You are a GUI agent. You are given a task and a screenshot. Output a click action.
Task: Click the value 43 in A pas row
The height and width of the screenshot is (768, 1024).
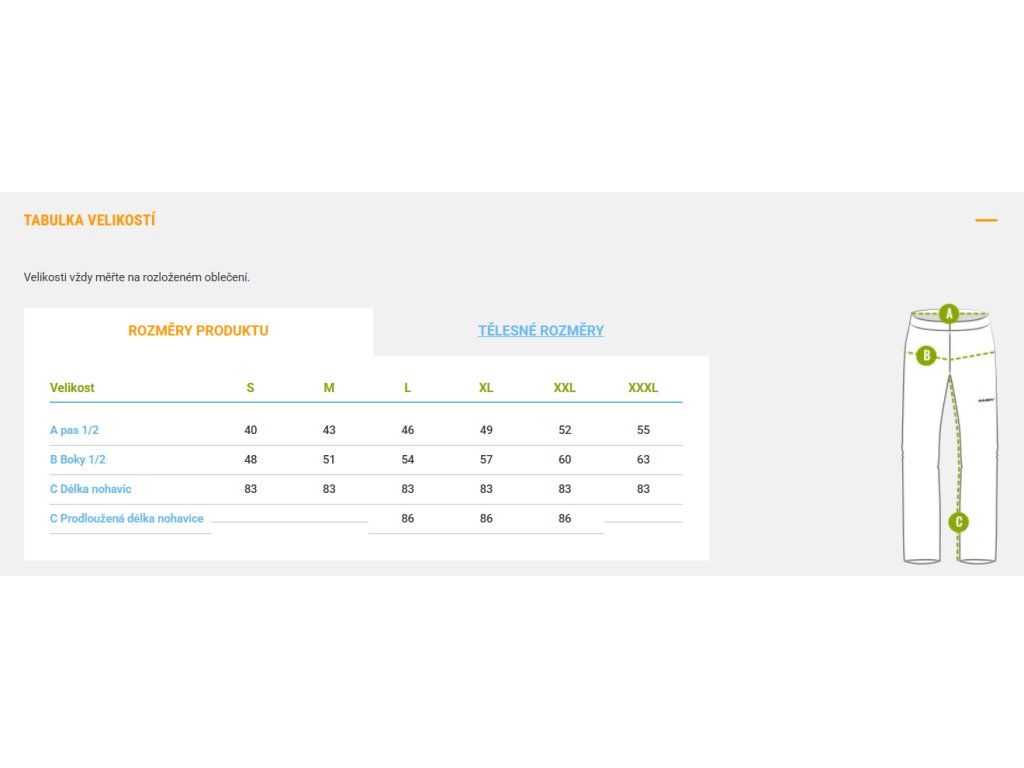(329, 430)
